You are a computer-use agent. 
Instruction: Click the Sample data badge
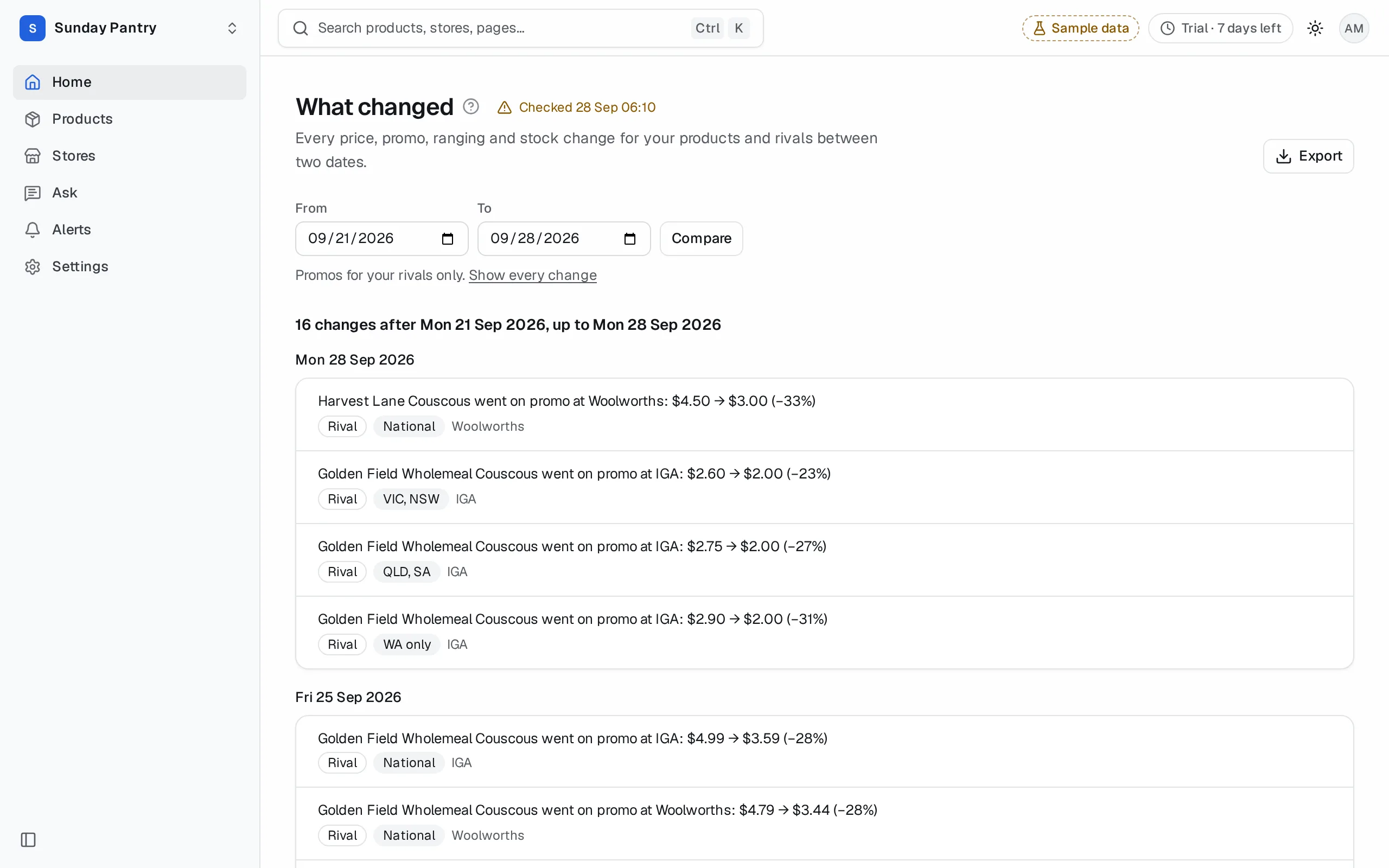tap(1080, 28)
